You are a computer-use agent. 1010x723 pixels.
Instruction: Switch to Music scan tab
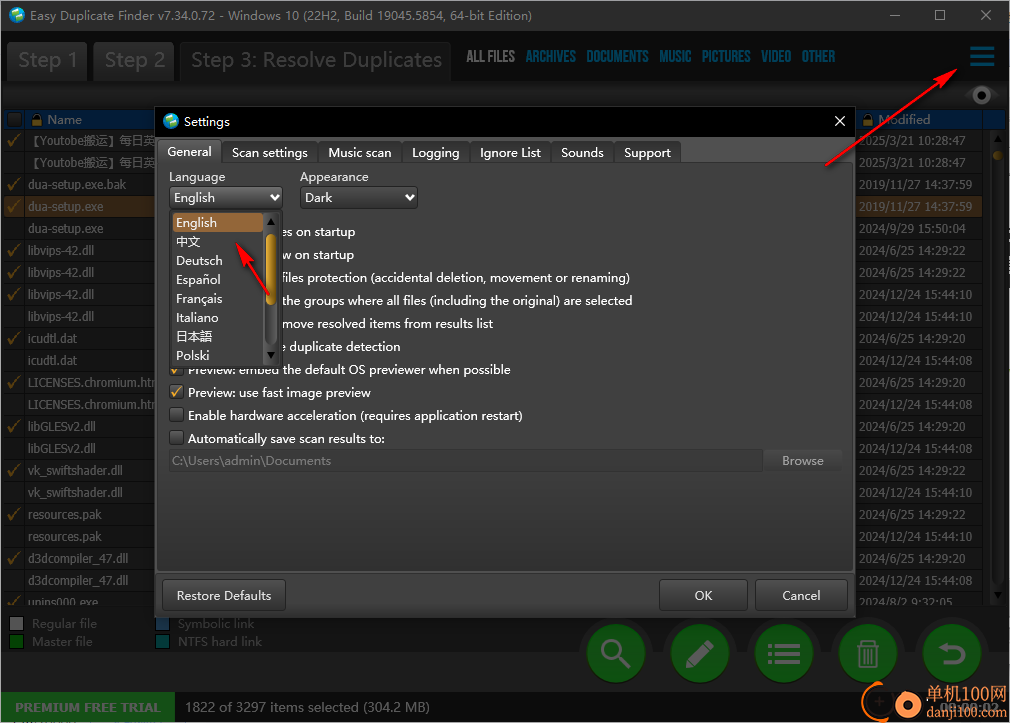359,153
